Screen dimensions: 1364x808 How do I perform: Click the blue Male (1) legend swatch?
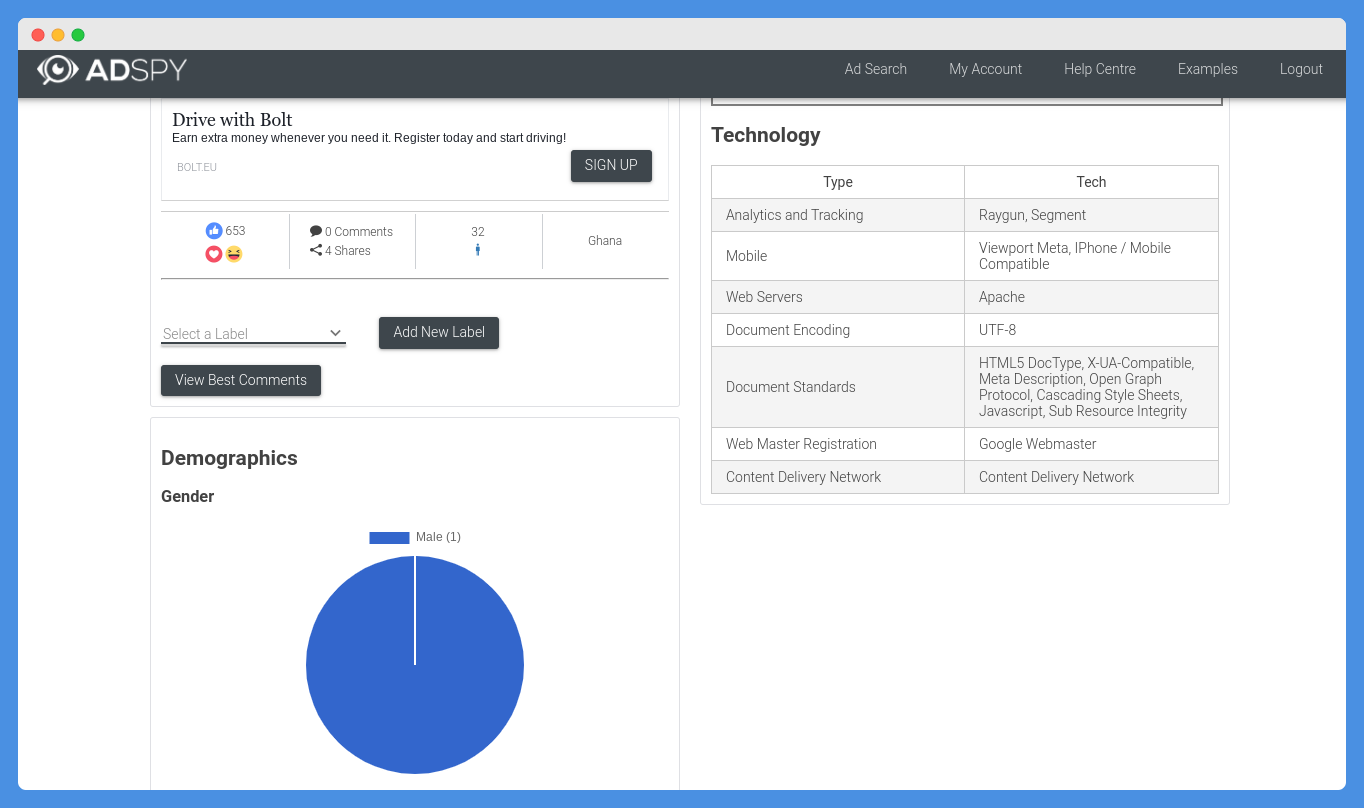coord(389,537)
